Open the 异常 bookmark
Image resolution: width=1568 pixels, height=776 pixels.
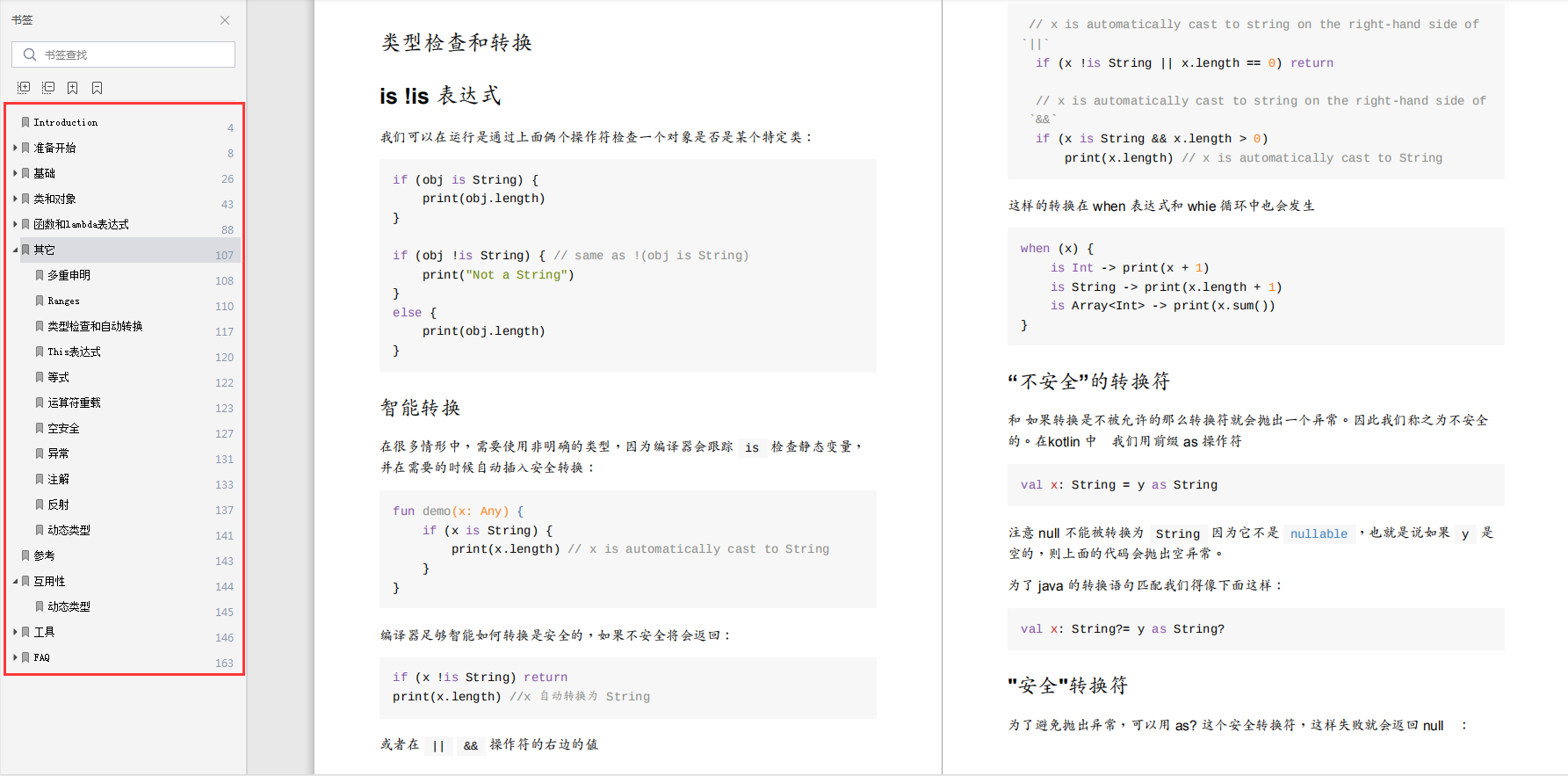pos(58,453)
